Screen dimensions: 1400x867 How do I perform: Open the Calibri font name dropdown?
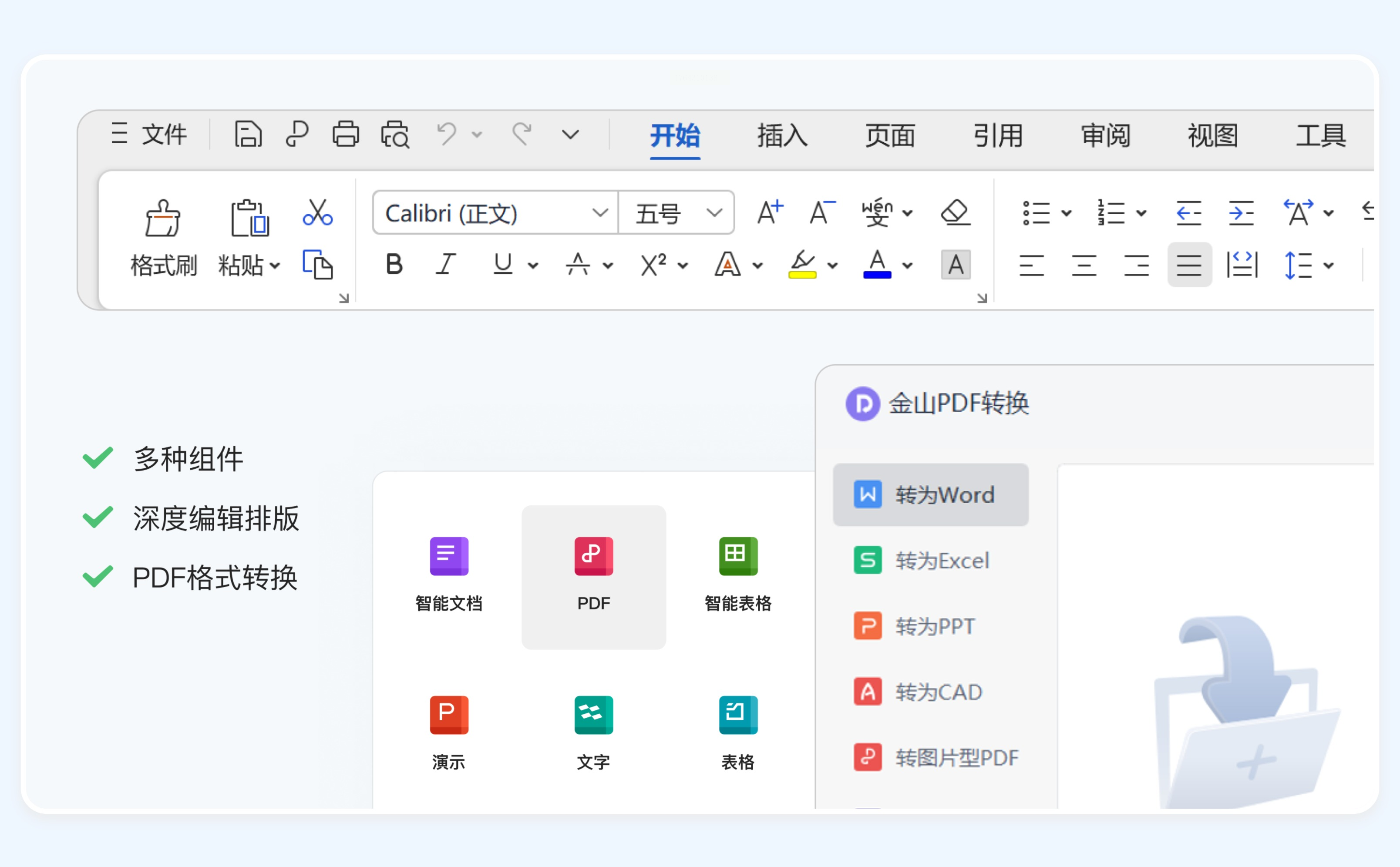coord(599,213)
